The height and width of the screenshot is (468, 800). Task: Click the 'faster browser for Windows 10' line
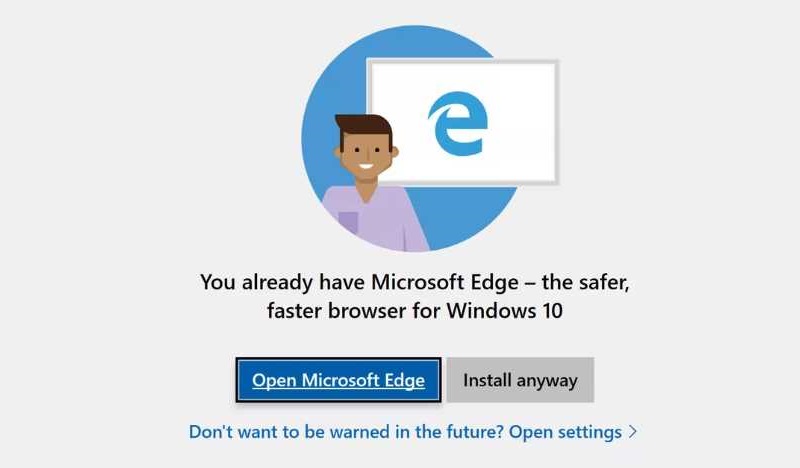point(414,310)
